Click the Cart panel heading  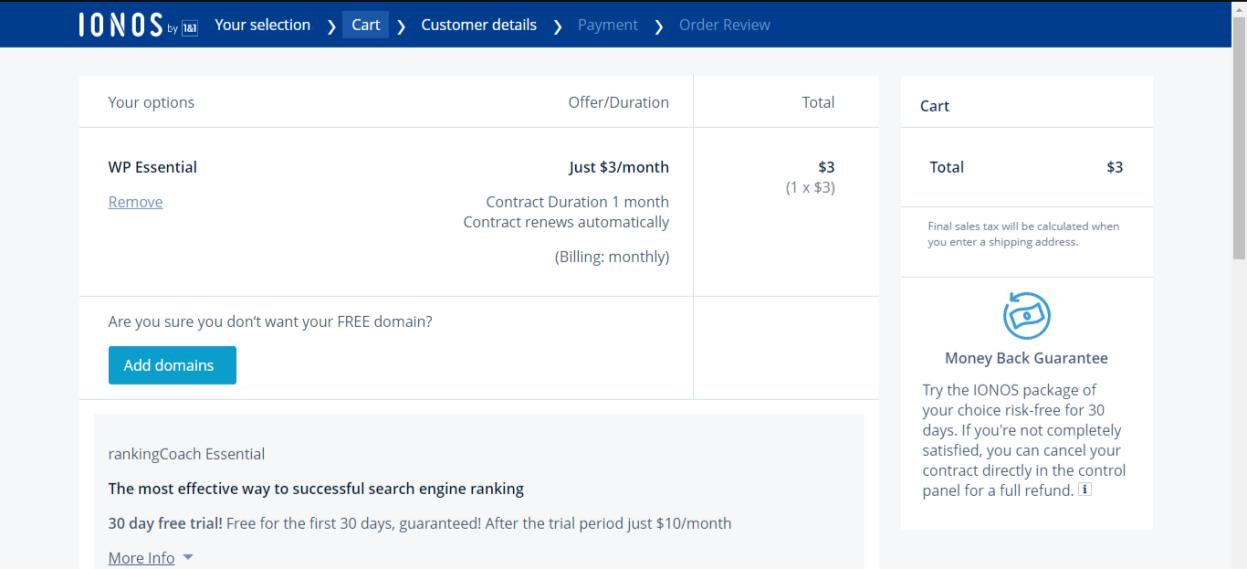tap(934, 106)
